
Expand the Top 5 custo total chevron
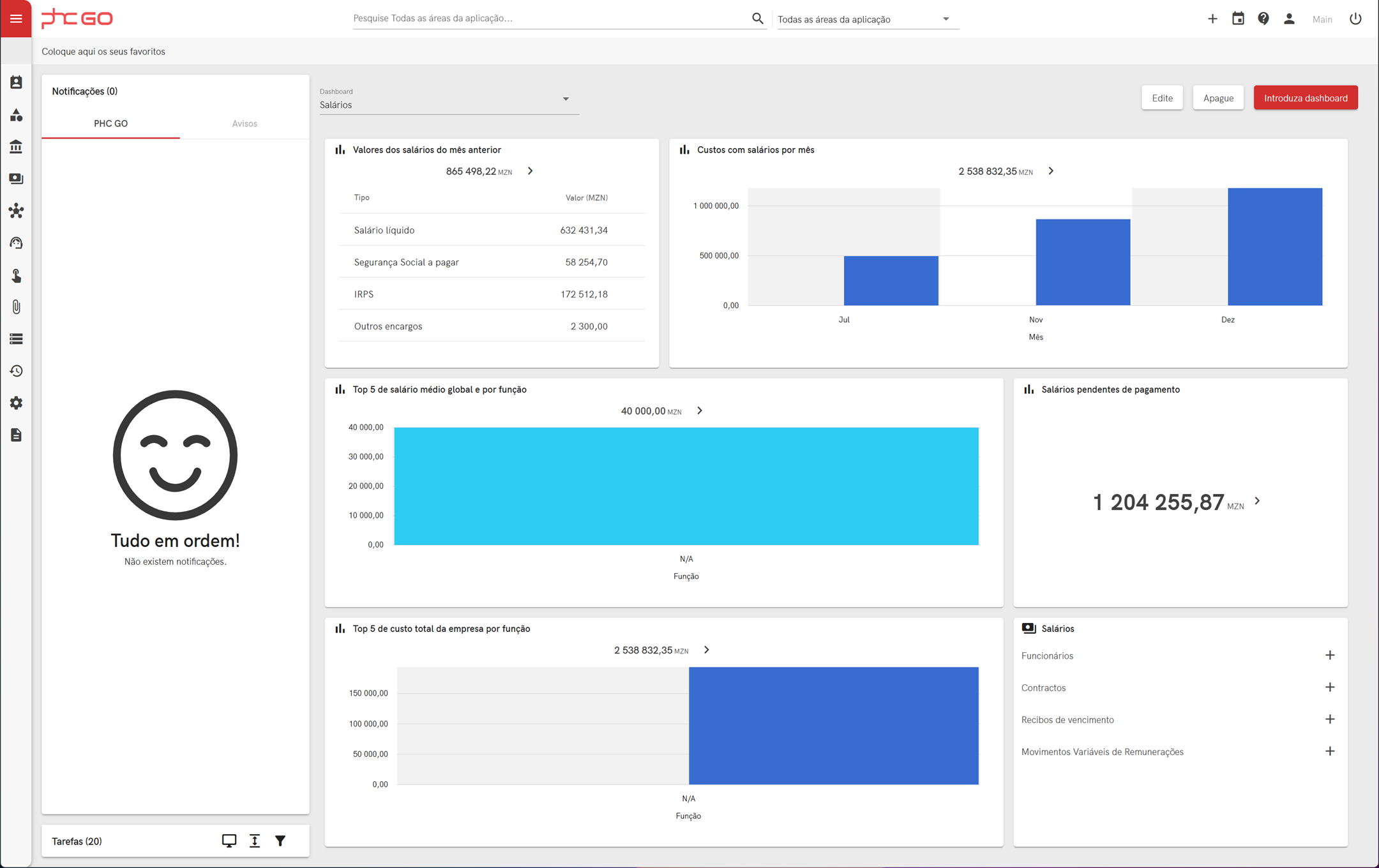pos(707,650)
